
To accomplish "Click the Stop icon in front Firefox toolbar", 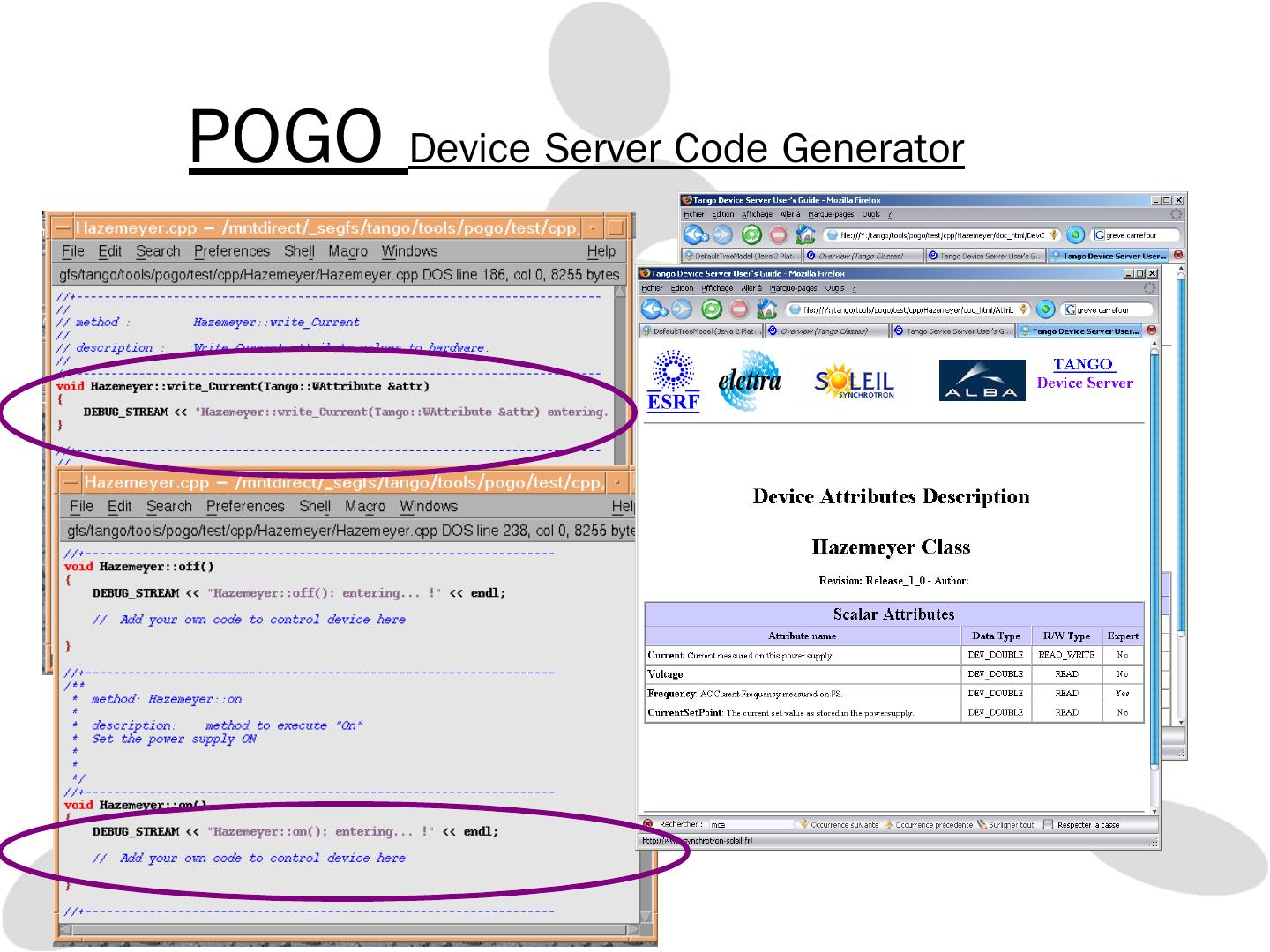I will [x=739, y=309].
